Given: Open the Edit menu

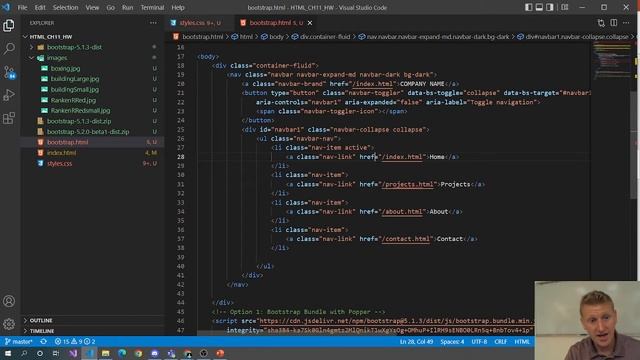Looking at the screenshot, I should tap(40, 7).
